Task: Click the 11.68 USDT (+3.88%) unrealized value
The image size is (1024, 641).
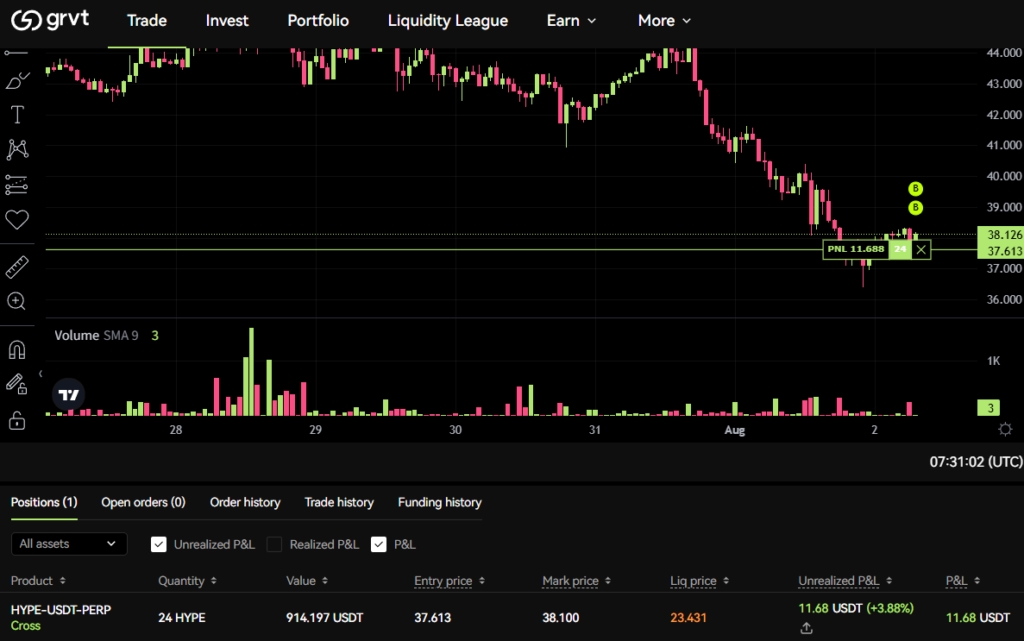Action: point(856,608)
